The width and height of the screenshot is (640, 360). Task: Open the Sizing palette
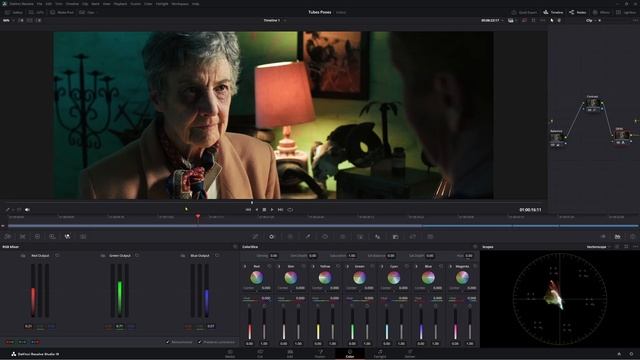click(x=413, y=236)
